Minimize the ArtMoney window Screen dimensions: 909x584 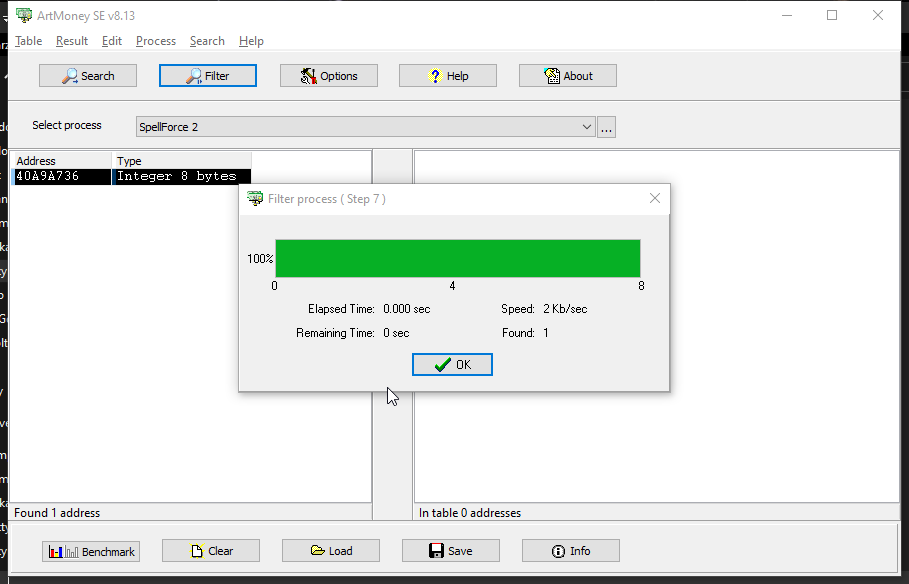click(x=787, y=15)
